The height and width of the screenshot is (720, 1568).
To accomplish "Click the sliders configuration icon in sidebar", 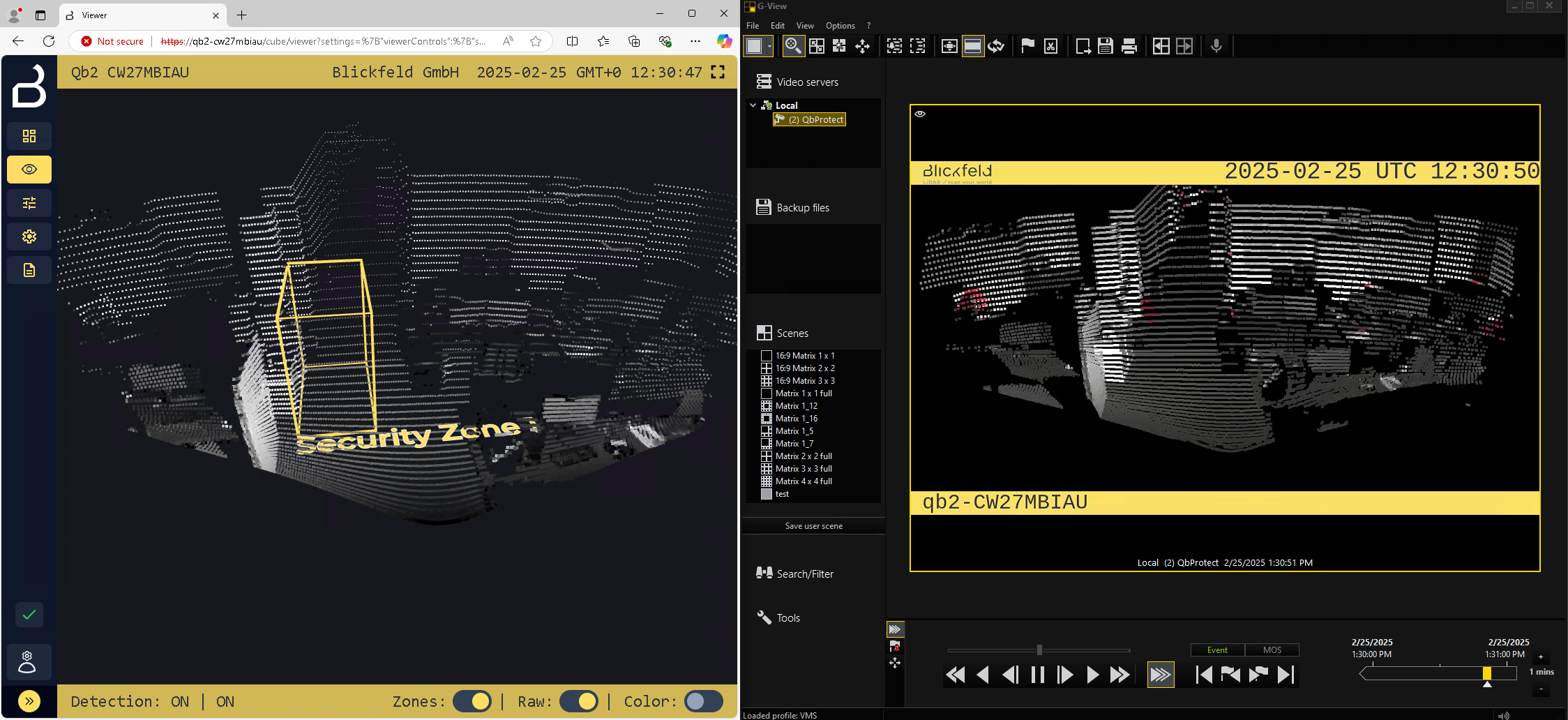I will coord(29,203).
